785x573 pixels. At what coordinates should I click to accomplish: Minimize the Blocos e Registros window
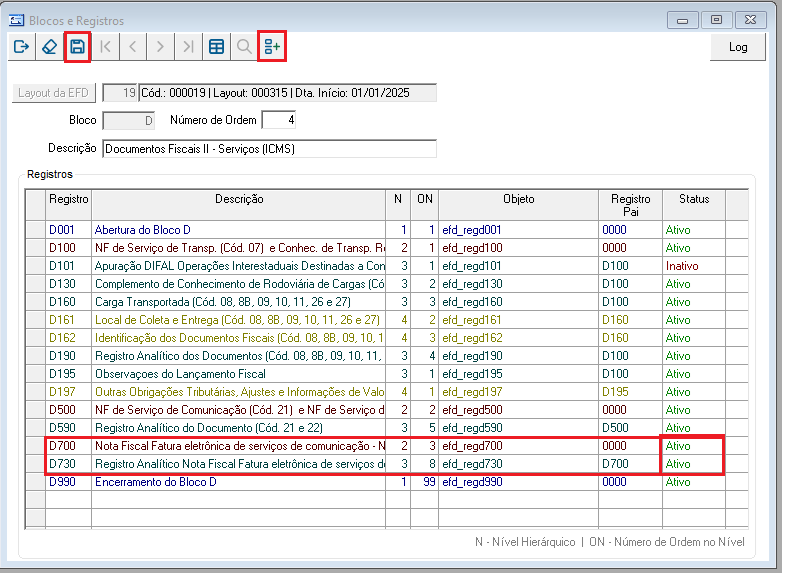[x=682, y=20]
